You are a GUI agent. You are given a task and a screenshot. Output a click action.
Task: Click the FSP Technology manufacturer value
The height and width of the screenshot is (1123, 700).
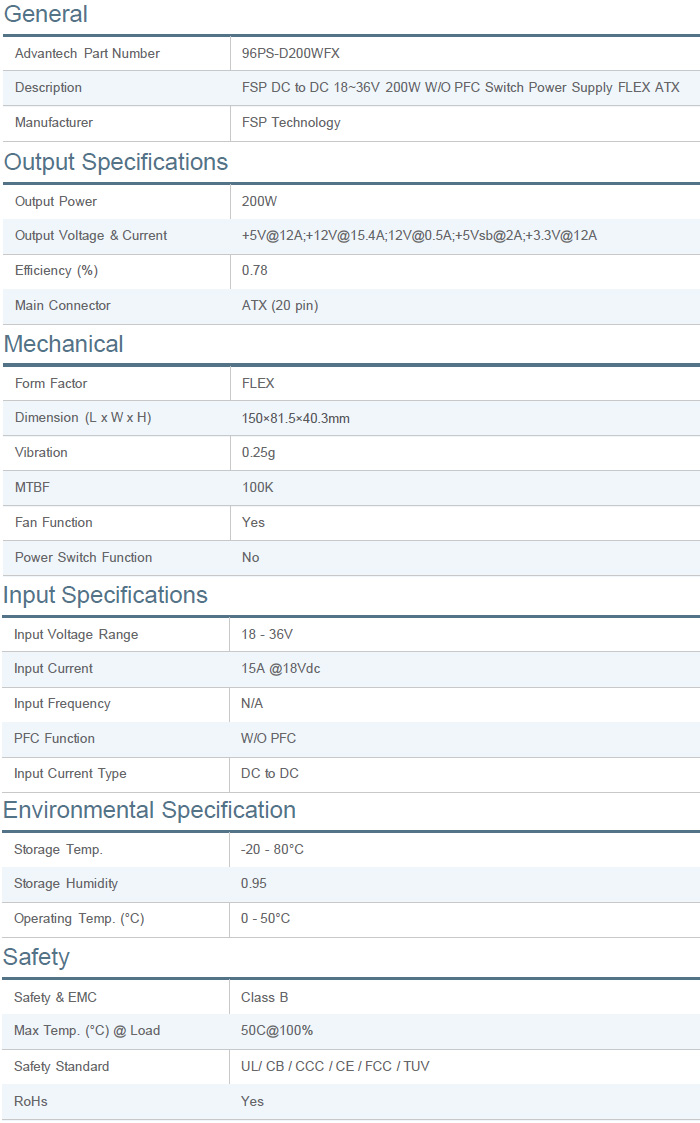click(291, 123)
